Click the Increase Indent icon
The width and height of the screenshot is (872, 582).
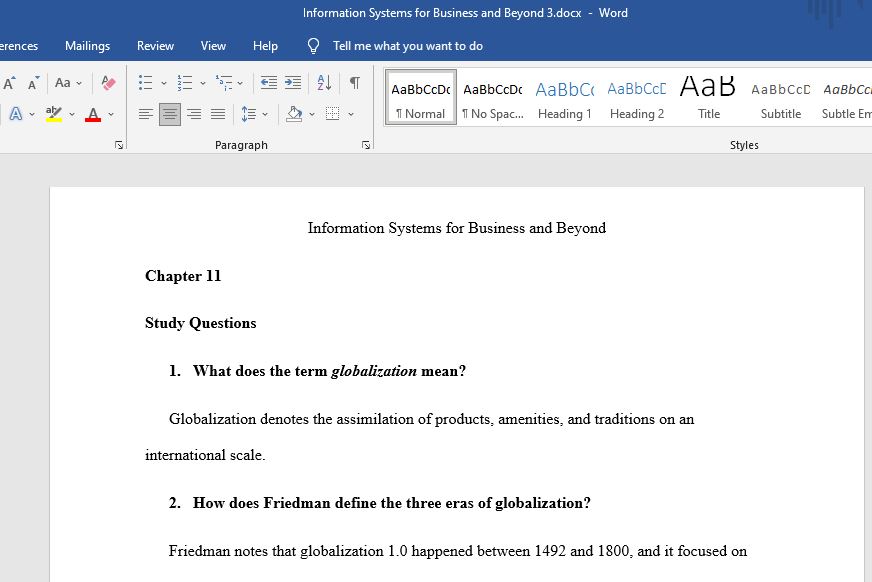pos(293,83)
